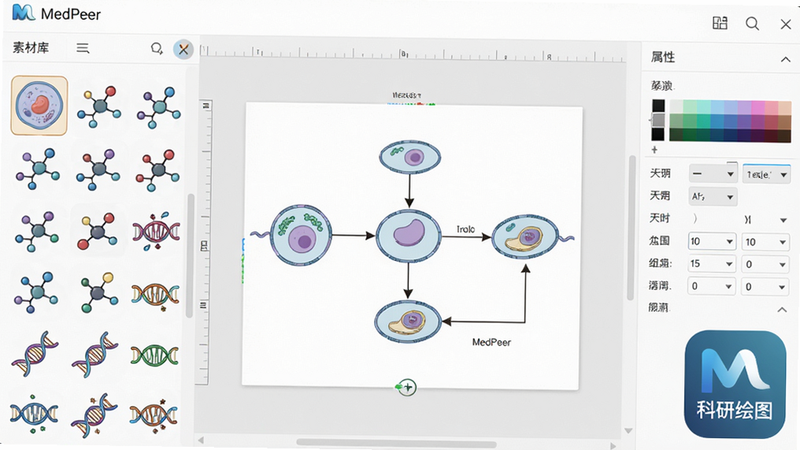800x450 pixels.
Task: Click the scroll-down arrow beside the canvas
Action: tap(628, 431)
